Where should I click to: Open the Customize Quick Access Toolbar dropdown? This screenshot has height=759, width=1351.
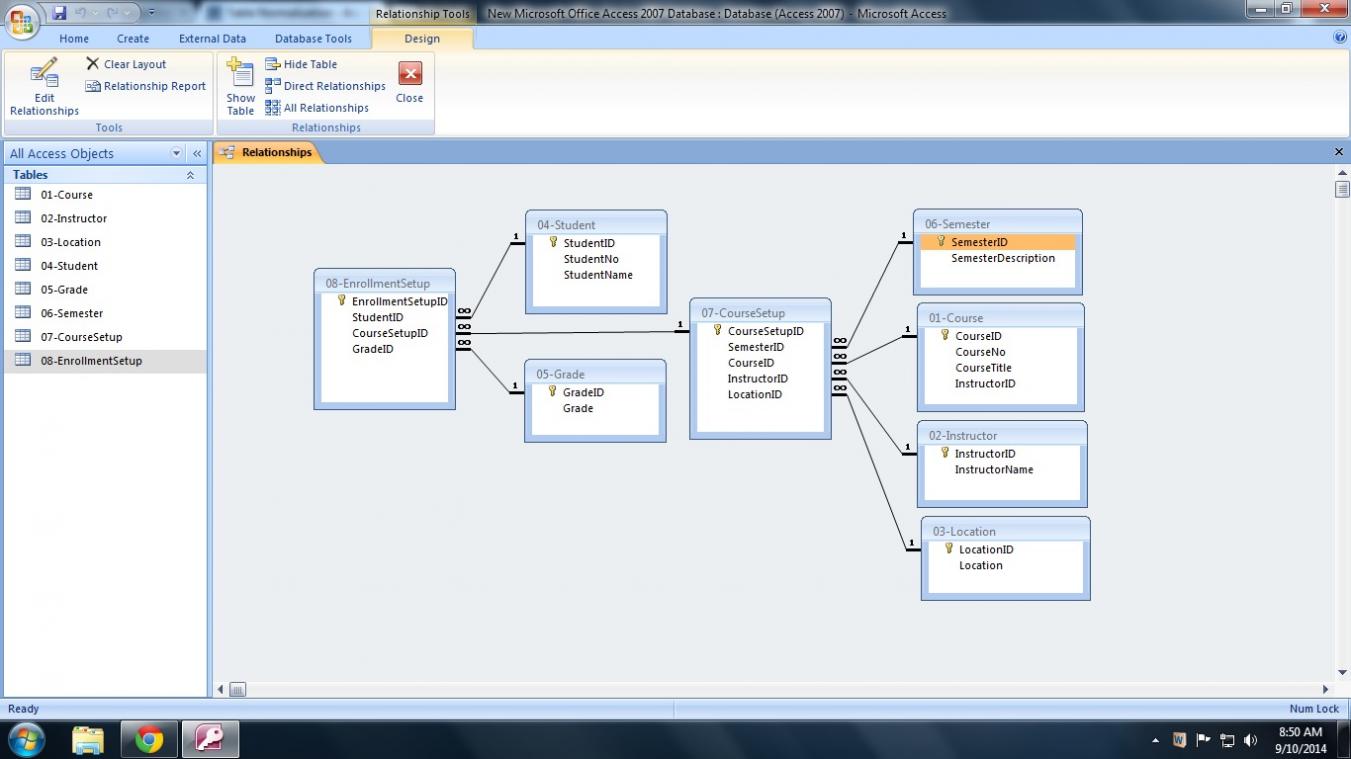[x=151, y=13]
